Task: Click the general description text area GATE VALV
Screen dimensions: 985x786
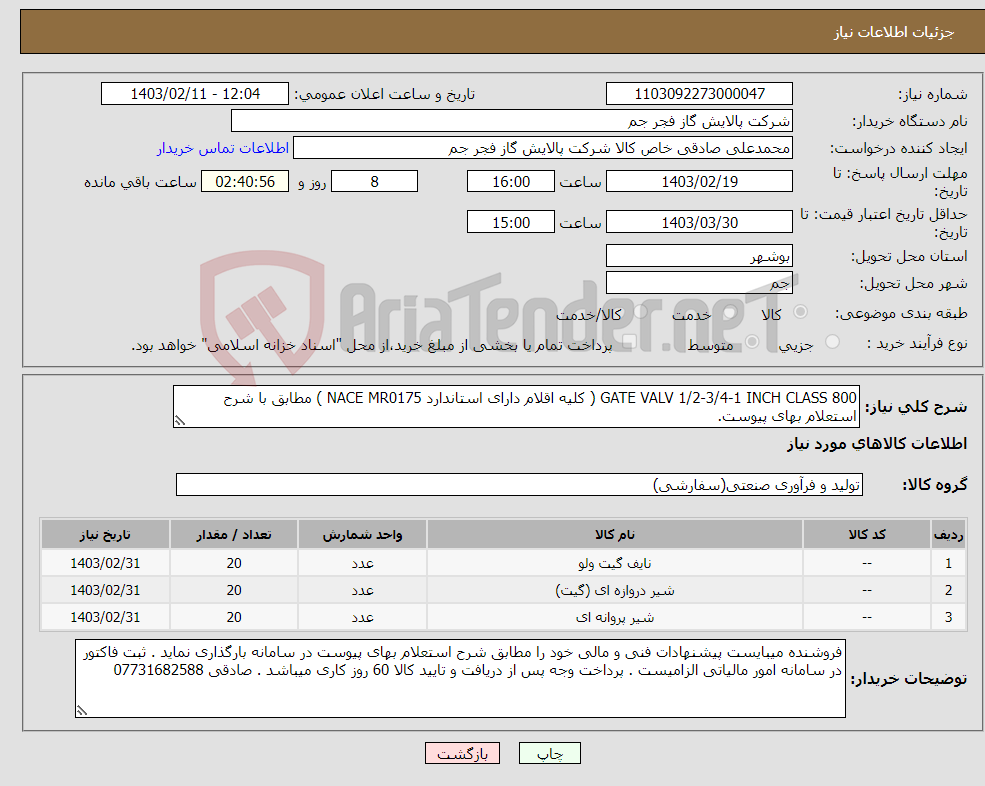Action: pyautogui.click(x=516, y=407)
